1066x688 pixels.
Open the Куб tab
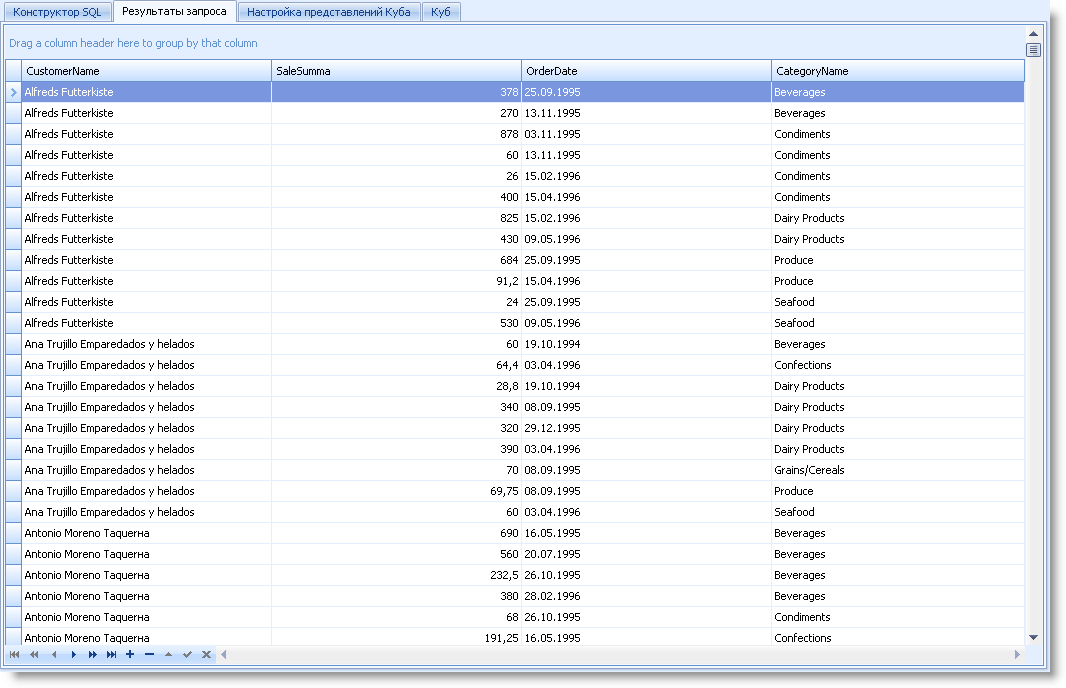coord(441,12)
